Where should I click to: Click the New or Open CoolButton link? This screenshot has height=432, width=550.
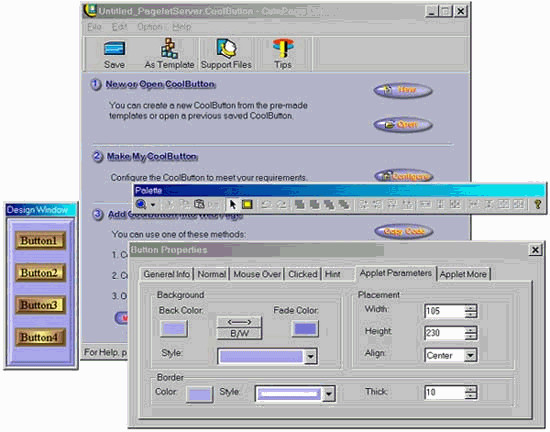[161, 85]
